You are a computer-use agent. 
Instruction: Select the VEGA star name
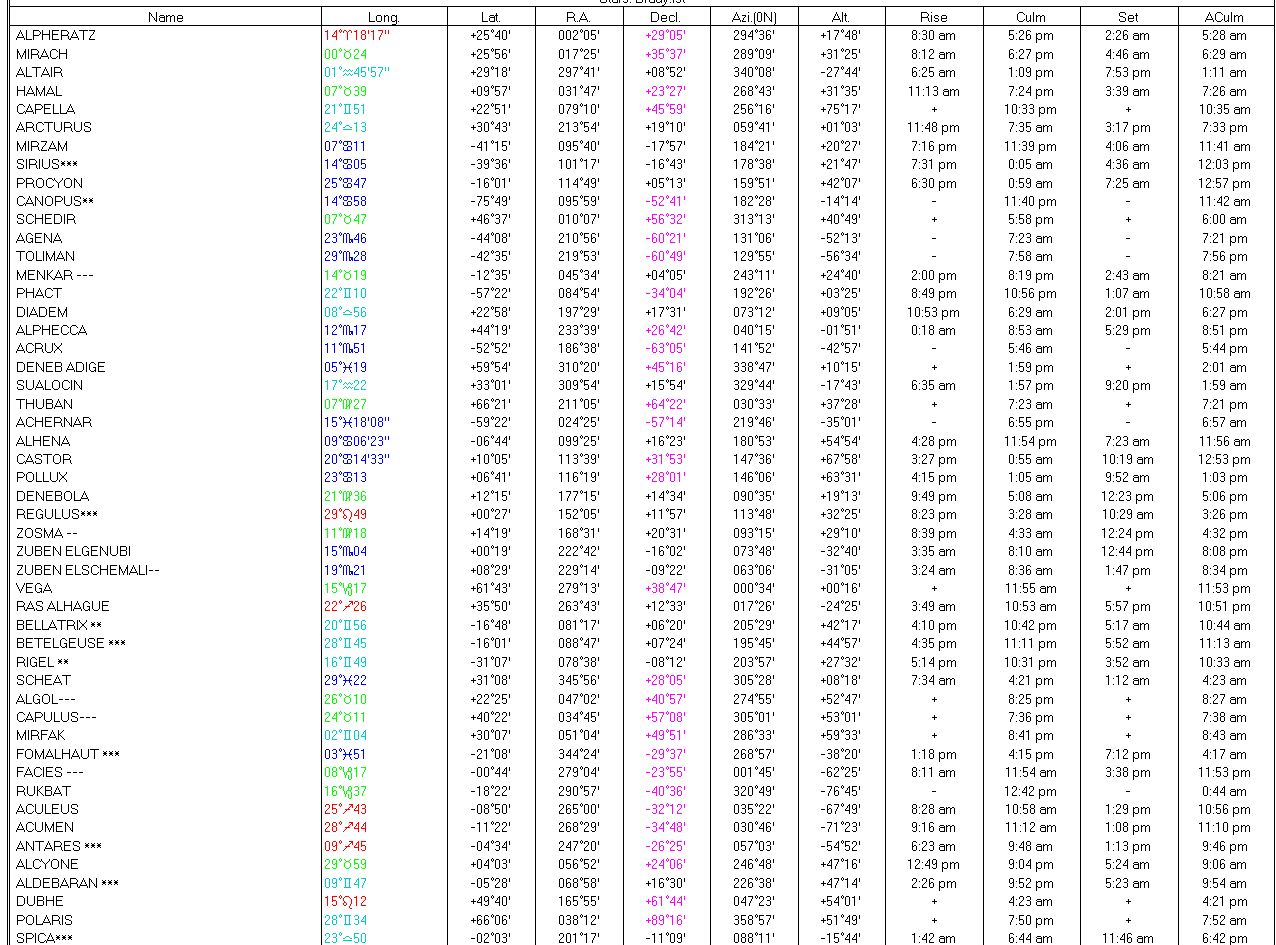(34, 588)
